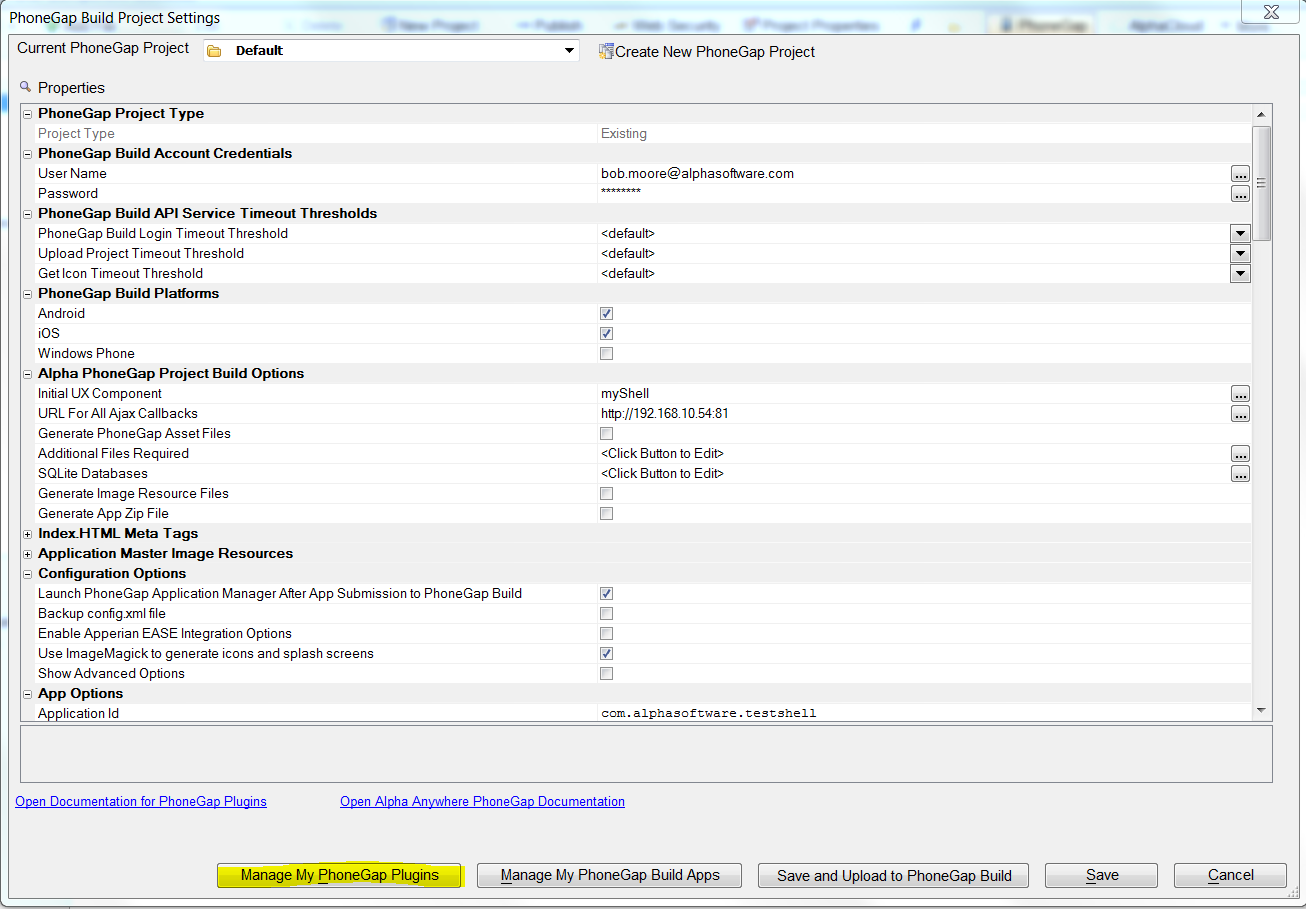Expand Application Master Image Resources section
The height and width of the screenshot is (909, 1306).
coord(28,554)
